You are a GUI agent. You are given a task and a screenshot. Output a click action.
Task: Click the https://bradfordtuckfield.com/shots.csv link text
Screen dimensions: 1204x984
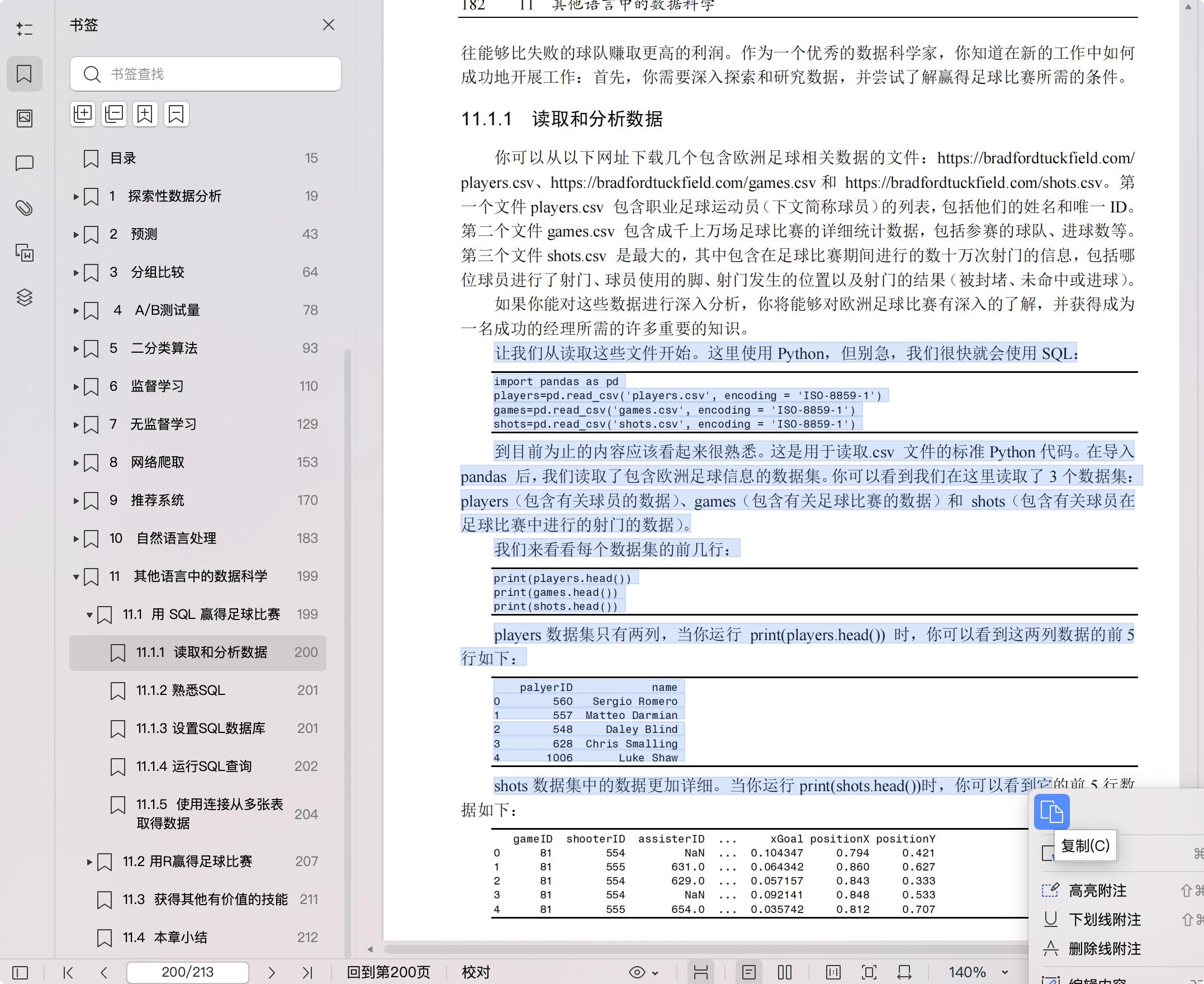[973, 182]
